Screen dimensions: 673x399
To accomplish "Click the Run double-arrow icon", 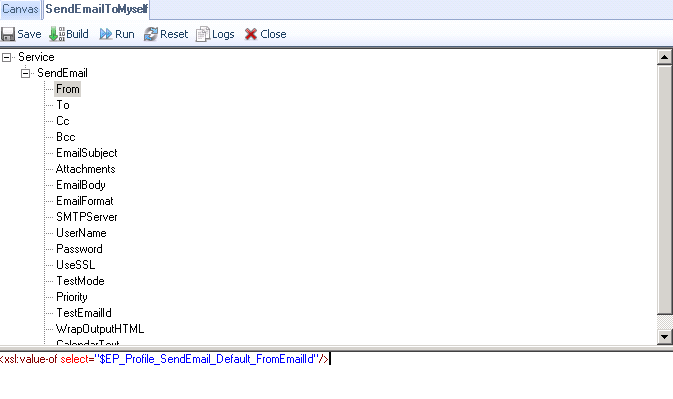I will pos(106,34).
